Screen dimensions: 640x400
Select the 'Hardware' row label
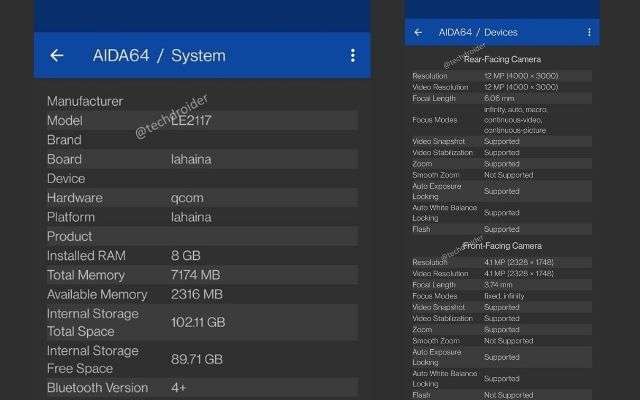click(75, 198)
